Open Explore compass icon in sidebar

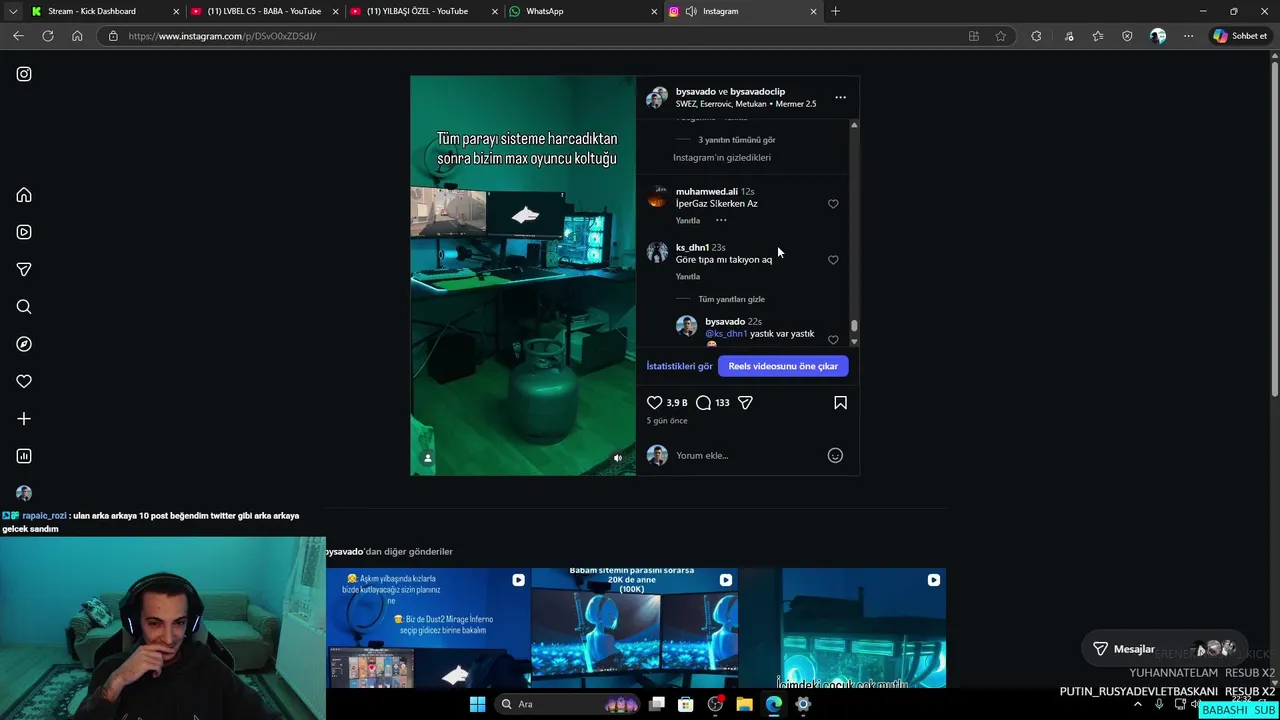[x=24, y=344]
